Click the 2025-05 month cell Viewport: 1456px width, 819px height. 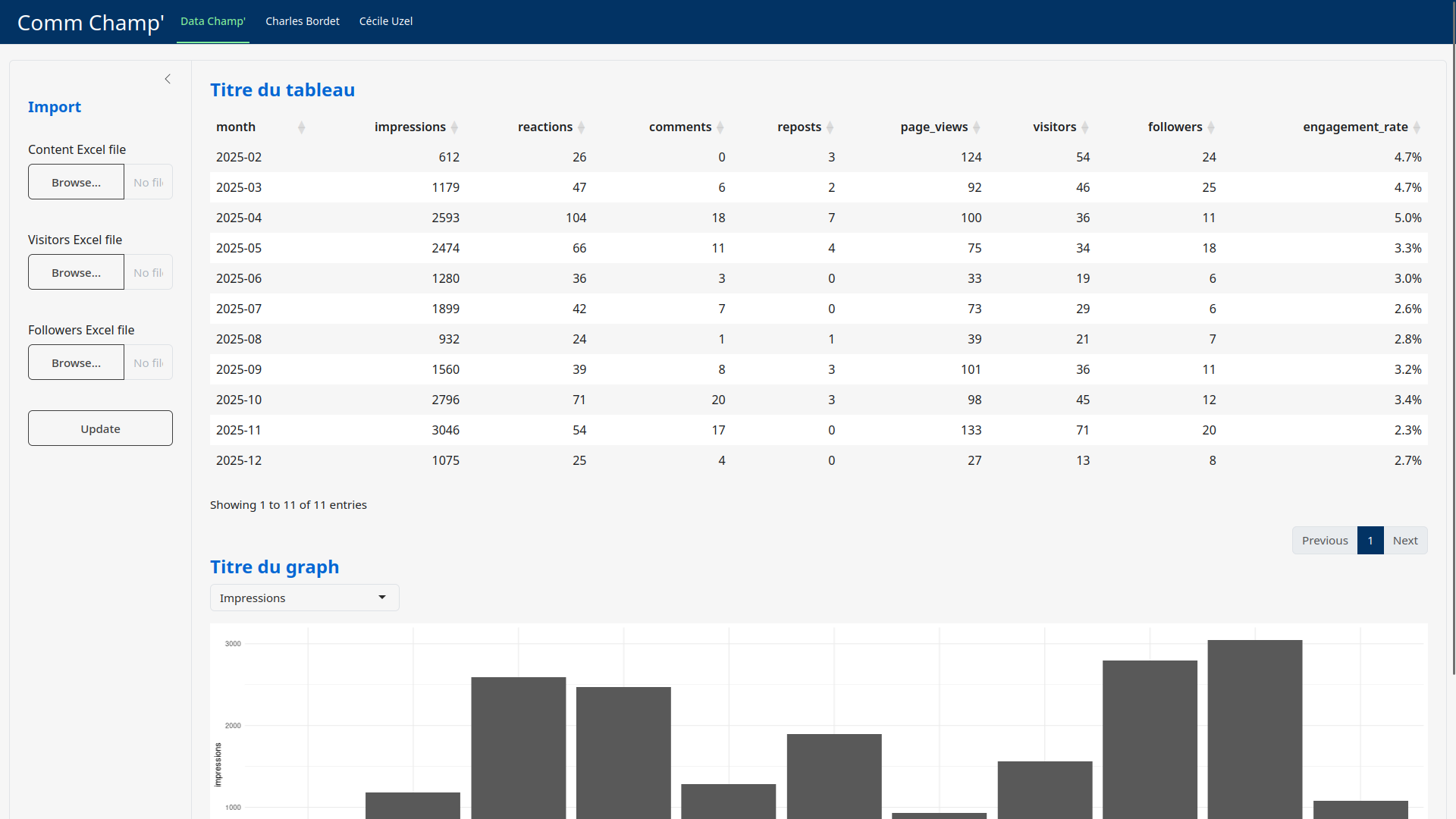(x=239, y=248)
